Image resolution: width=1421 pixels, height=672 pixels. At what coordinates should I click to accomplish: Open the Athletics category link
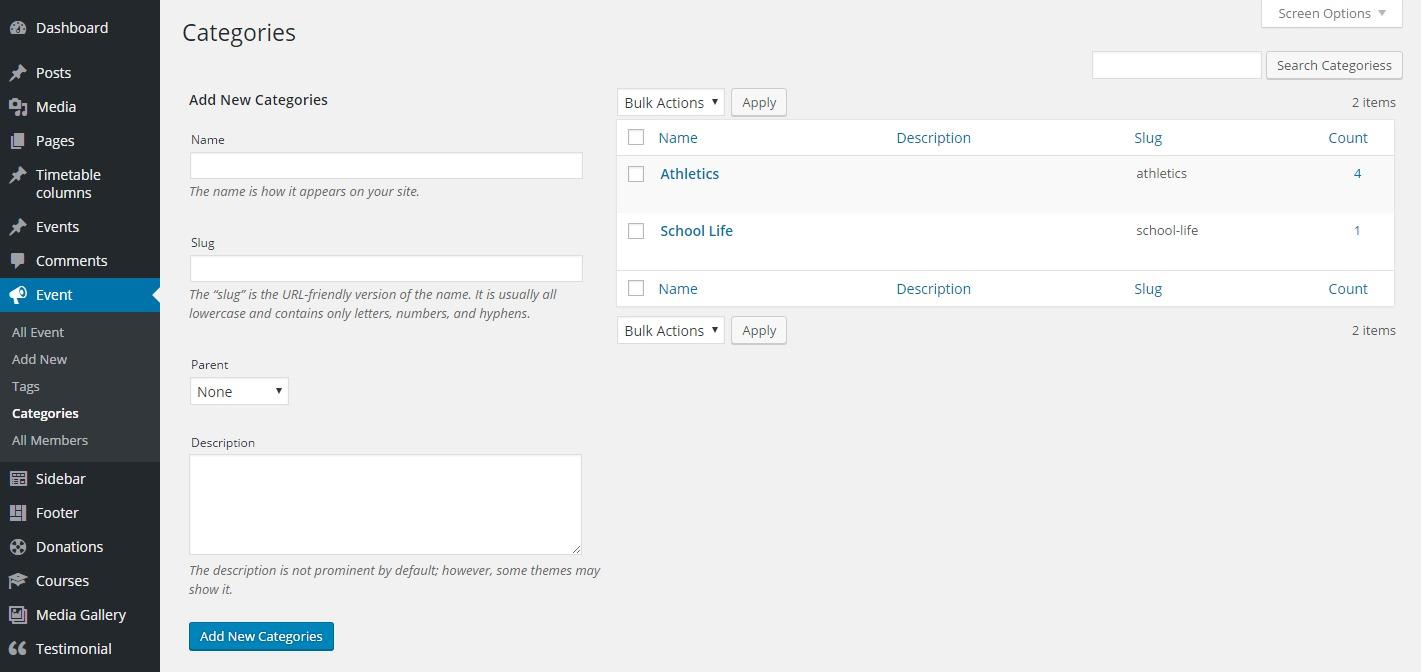click(x=689, y=174)
